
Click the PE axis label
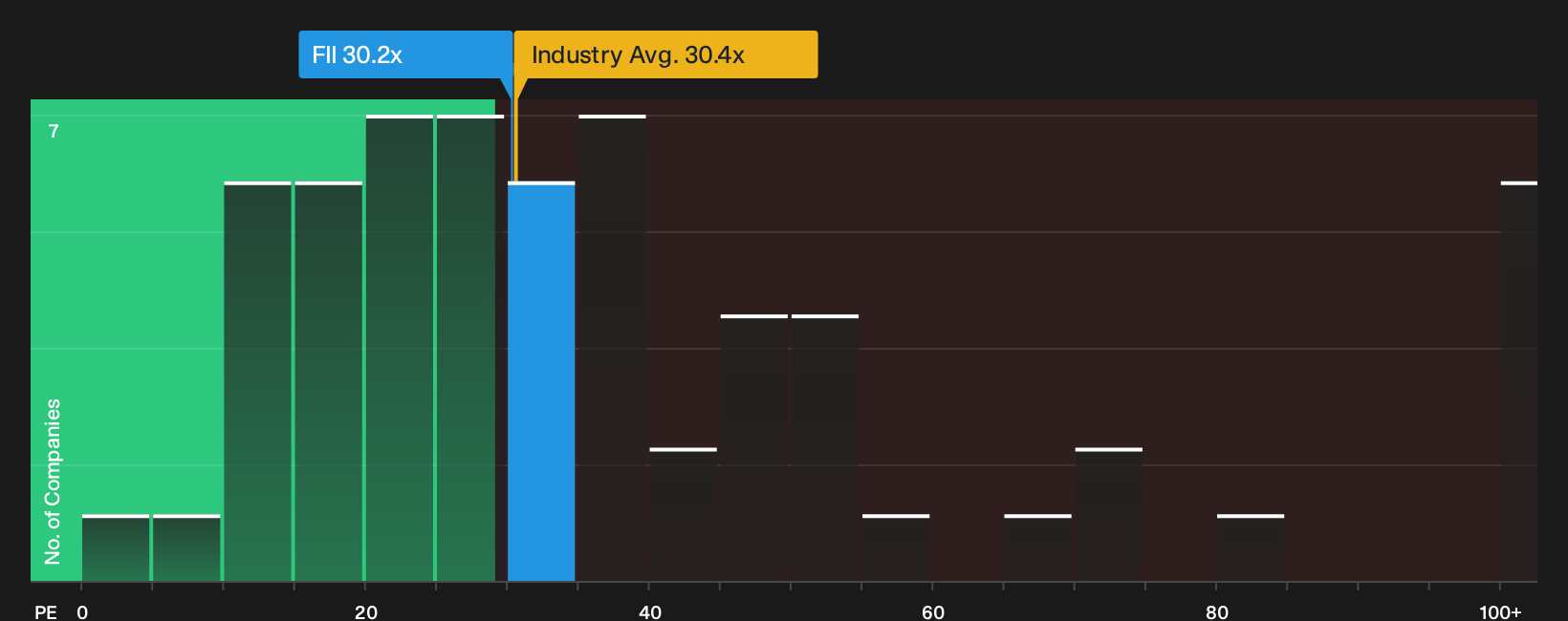(x=46, y=612)
